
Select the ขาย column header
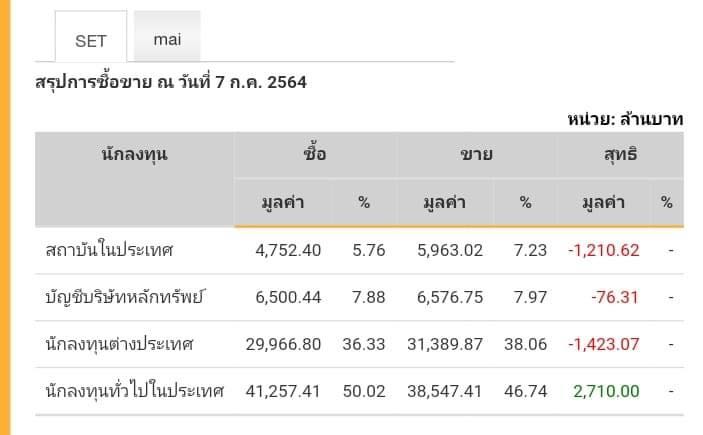(476, 154)
